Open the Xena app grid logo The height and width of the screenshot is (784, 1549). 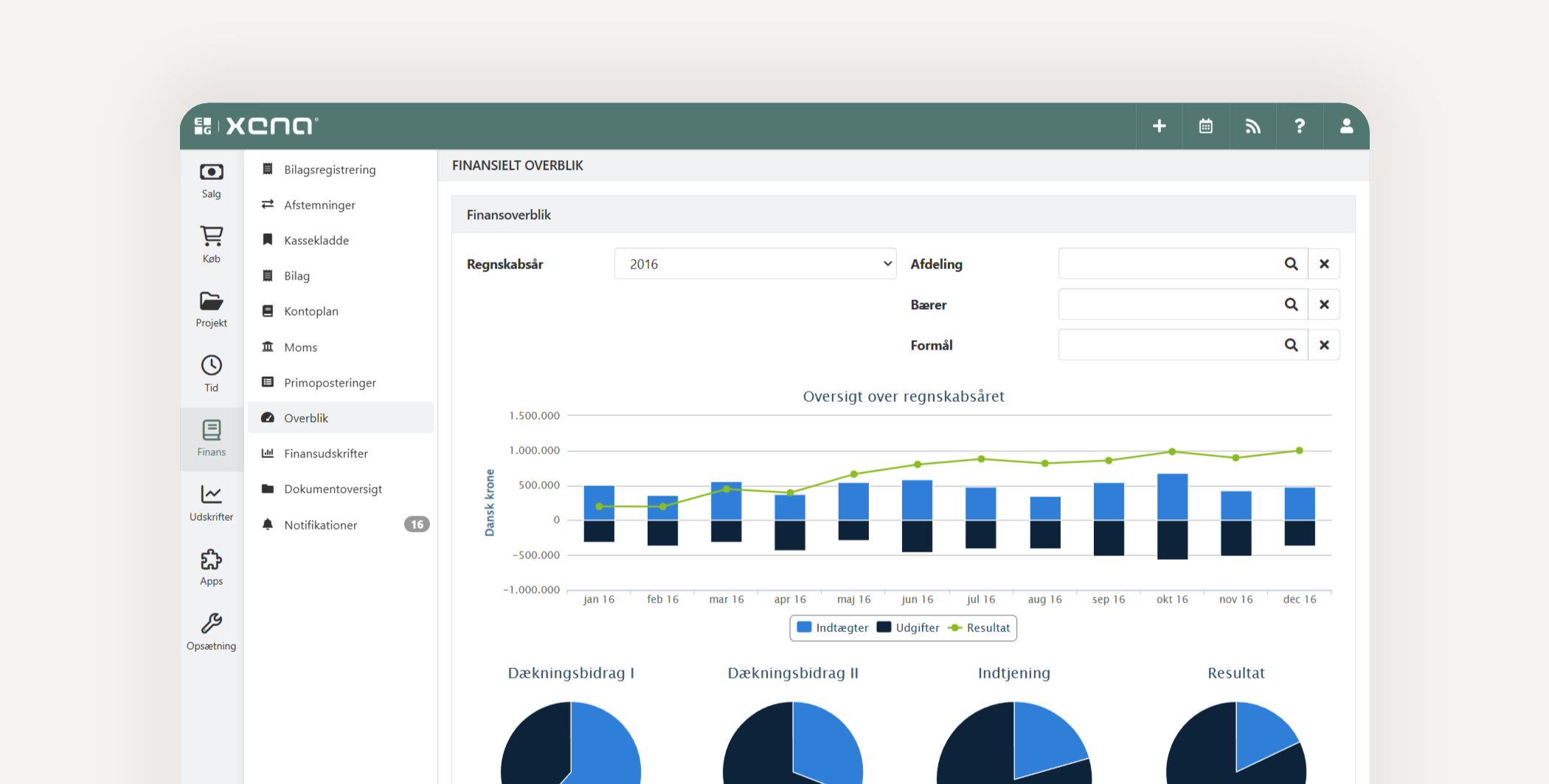[203, 126]
